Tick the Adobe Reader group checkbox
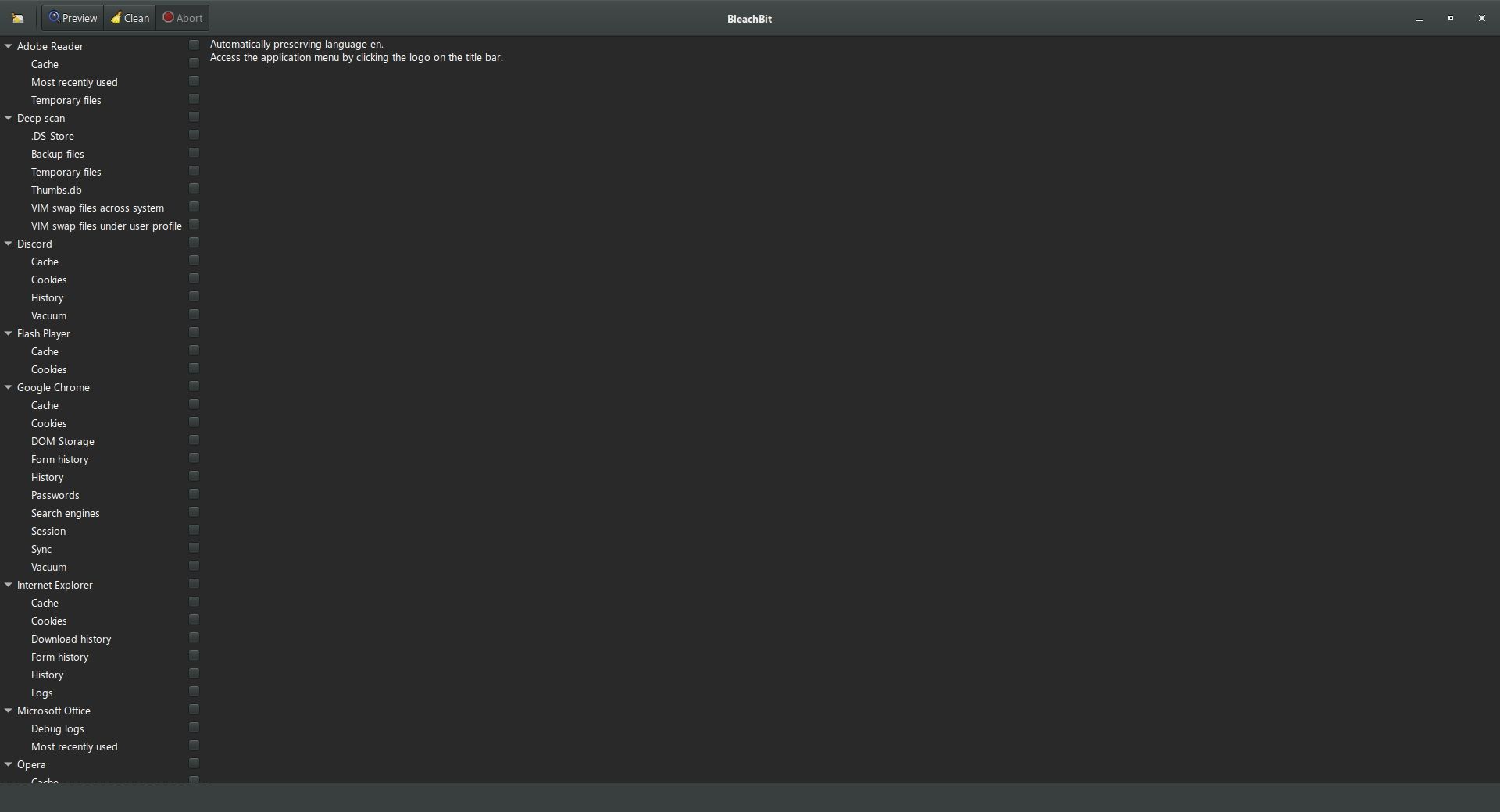The width and height of the screenshot is (1500, 812). 194,45
